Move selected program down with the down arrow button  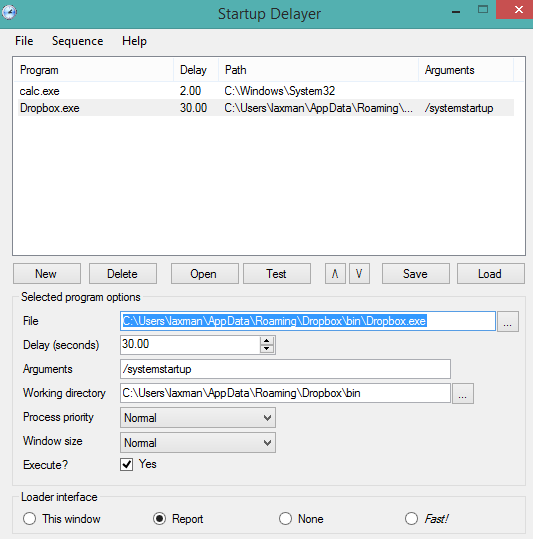(359, 274)
